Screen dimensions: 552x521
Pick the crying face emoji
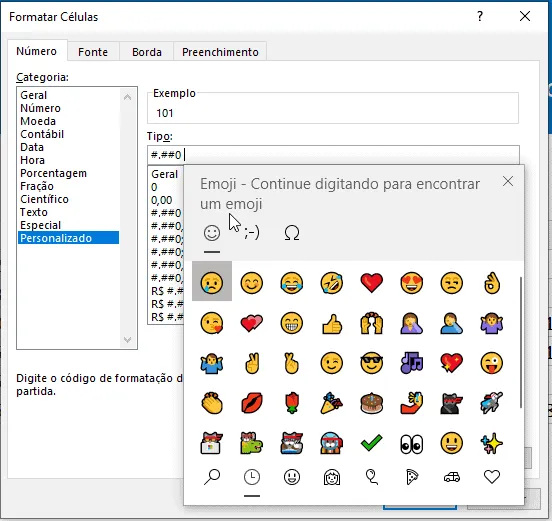(x=212, y=282)
